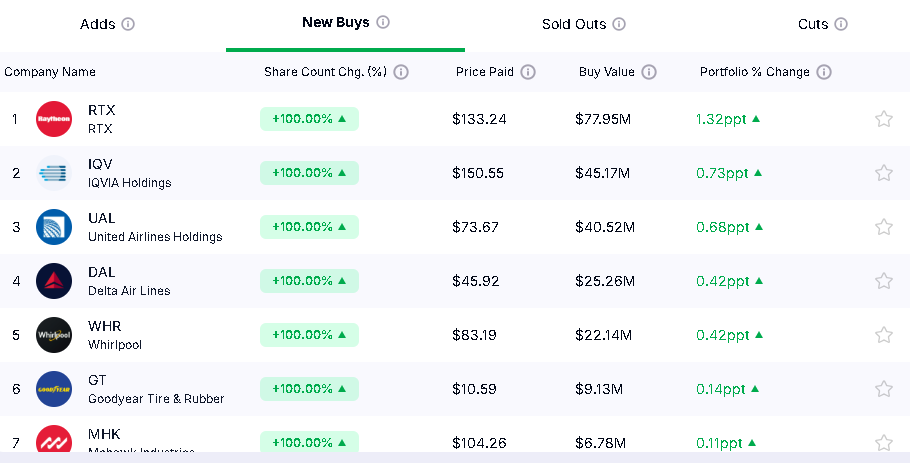This screenshot has width=910, height=463.
Task: Toggle the favorite star for IQVIA Holdings
Action: click(884, 173)
